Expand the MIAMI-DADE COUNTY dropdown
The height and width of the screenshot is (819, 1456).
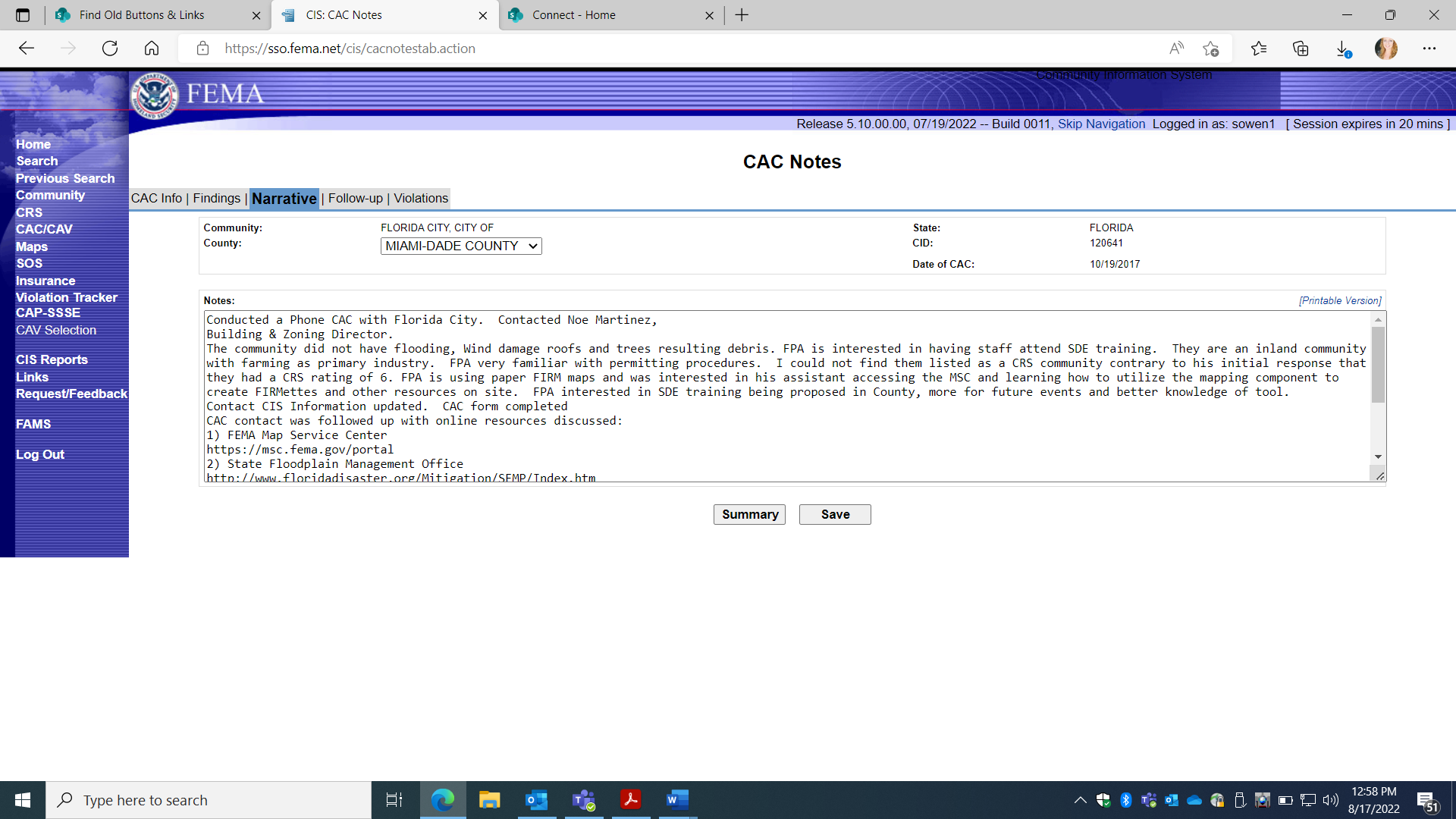[x=461, y=246]
